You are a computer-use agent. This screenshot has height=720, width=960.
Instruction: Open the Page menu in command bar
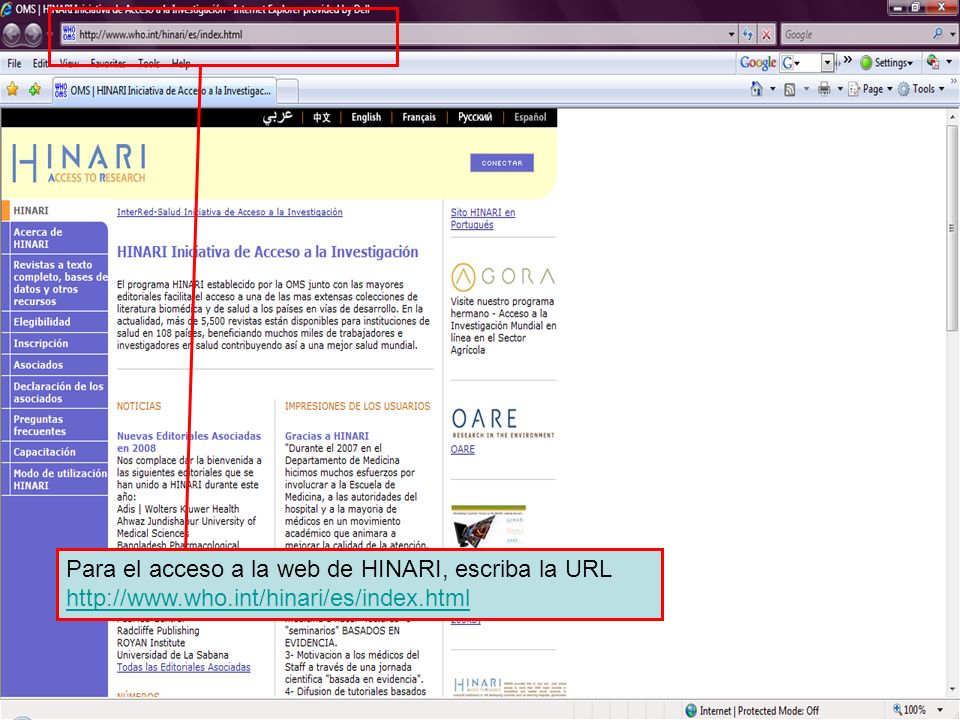point(870,89)
